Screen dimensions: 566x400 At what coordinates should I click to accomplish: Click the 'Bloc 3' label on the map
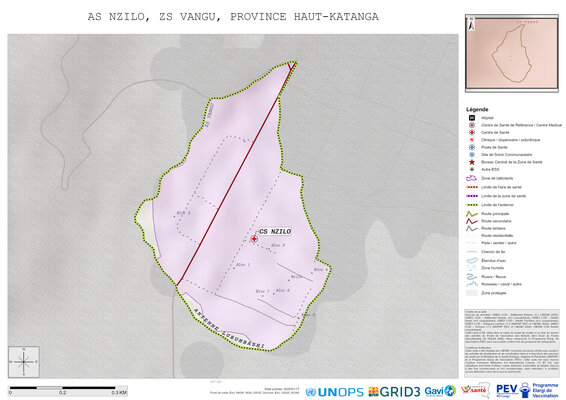183,213
